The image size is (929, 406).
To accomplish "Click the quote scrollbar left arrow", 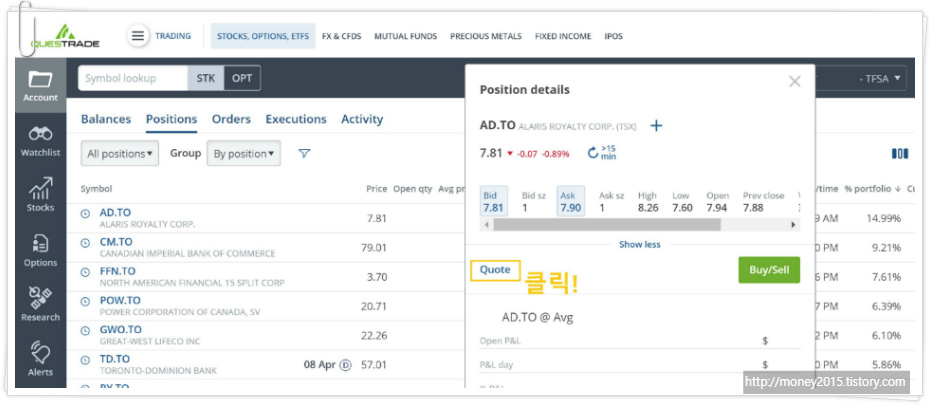I will [x=486, y=225].
